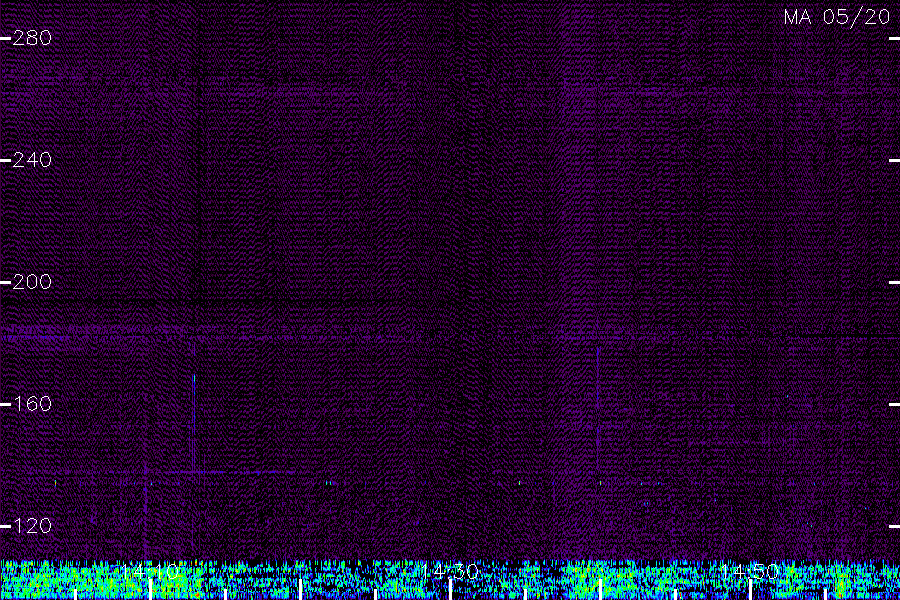Click the 240 frequency axis label

[x=32, y=160]
